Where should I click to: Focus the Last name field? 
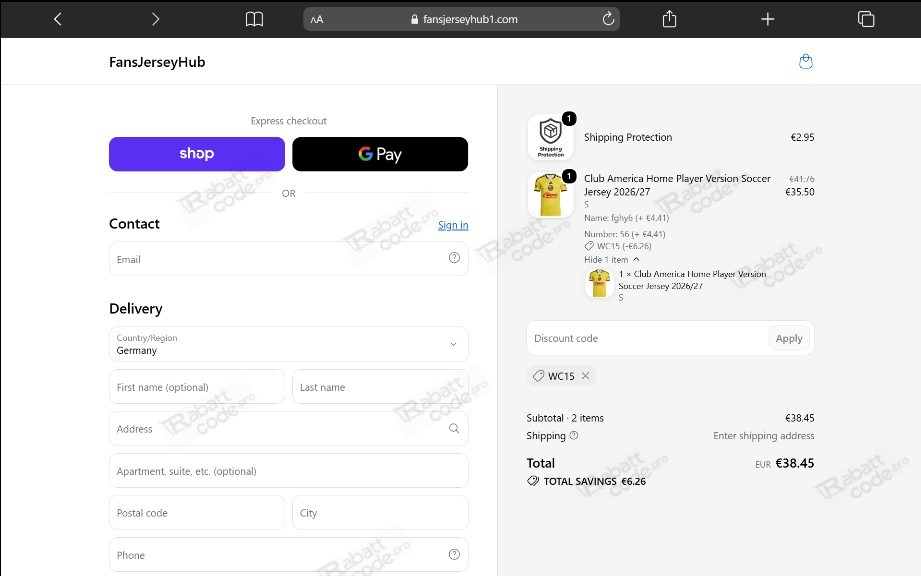point(380,387)
